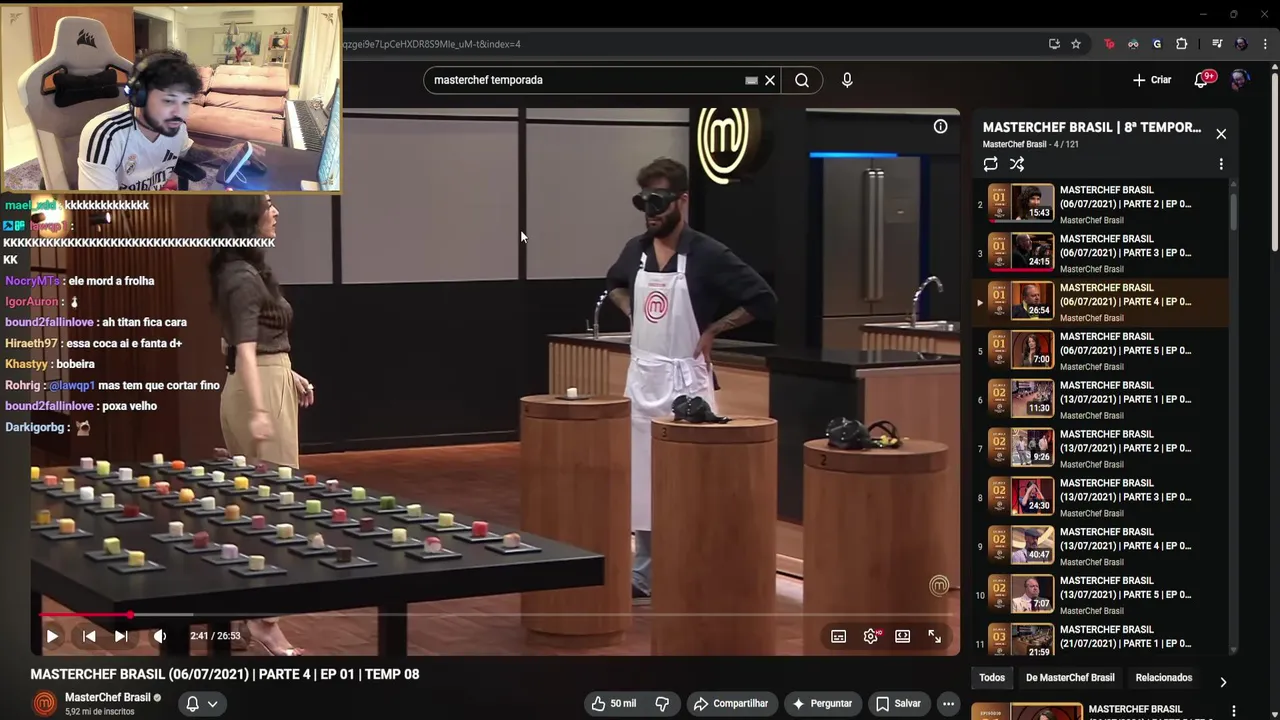
Task: Click the magnifier search button
Action: coord(802,80)
